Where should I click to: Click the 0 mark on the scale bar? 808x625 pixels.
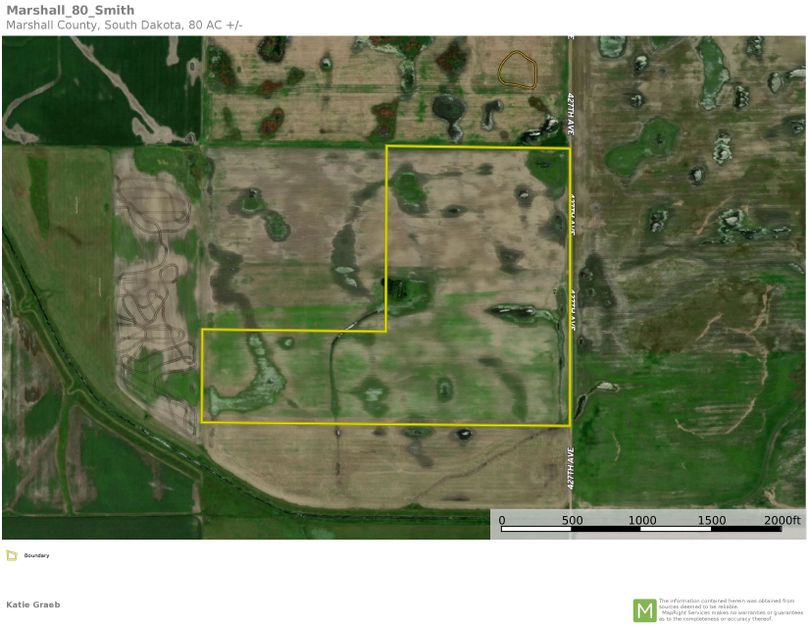tap(501, 520)
